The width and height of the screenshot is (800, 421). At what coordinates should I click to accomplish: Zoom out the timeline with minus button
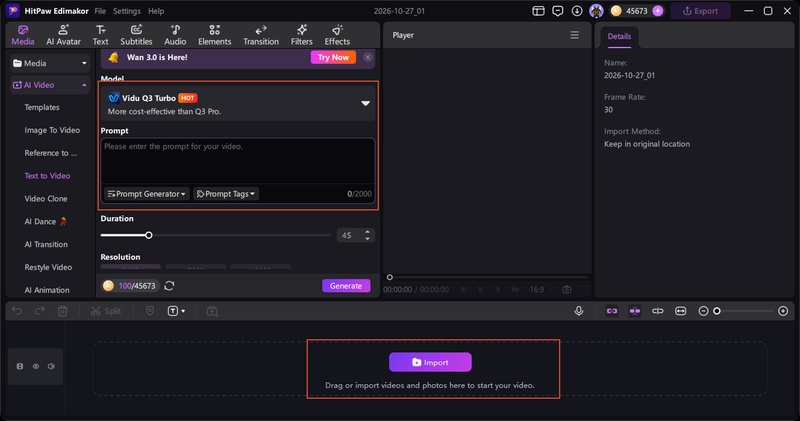(x=703, y=311)
